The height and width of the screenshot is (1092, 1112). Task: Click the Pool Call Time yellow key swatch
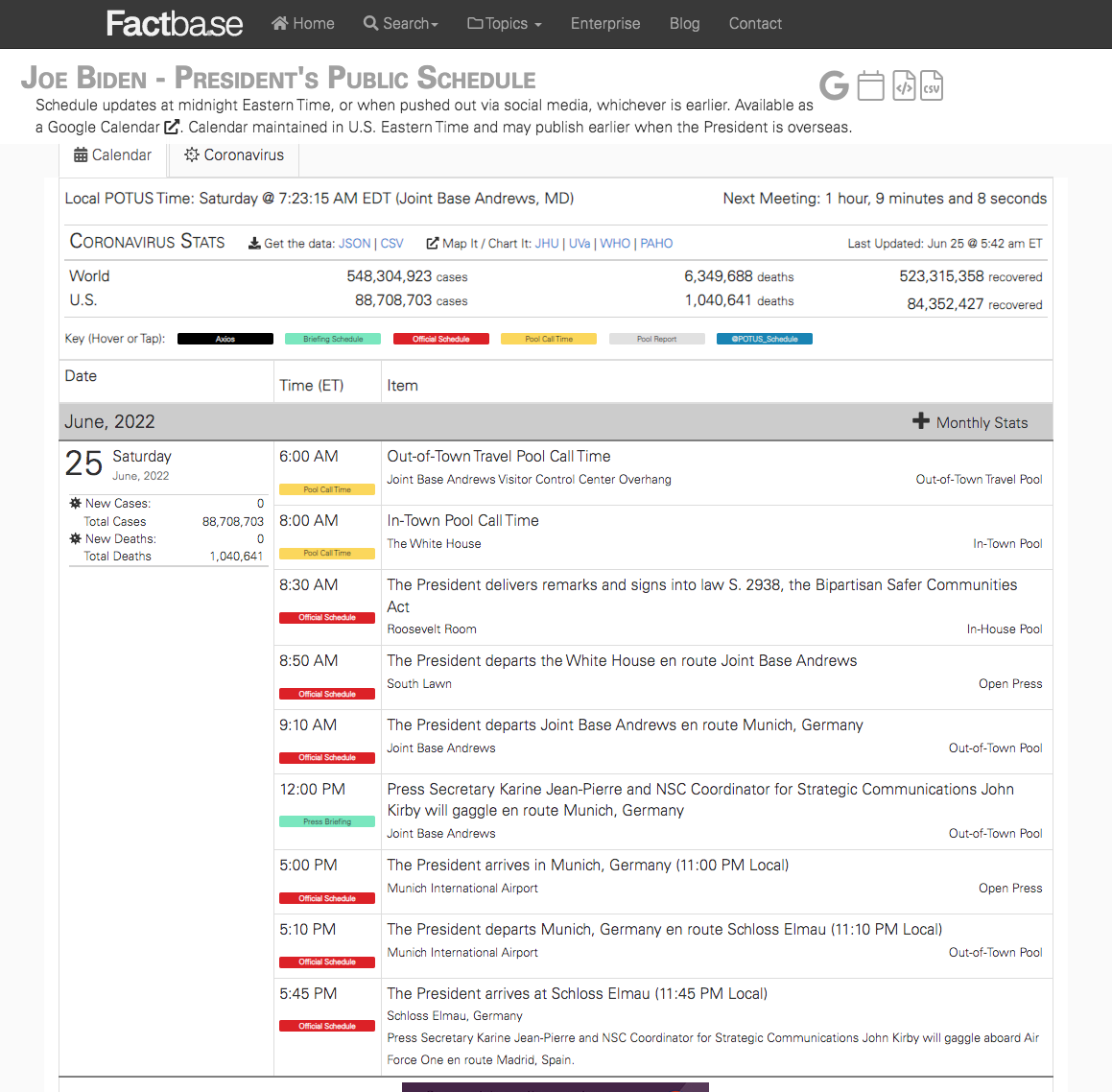548,339
